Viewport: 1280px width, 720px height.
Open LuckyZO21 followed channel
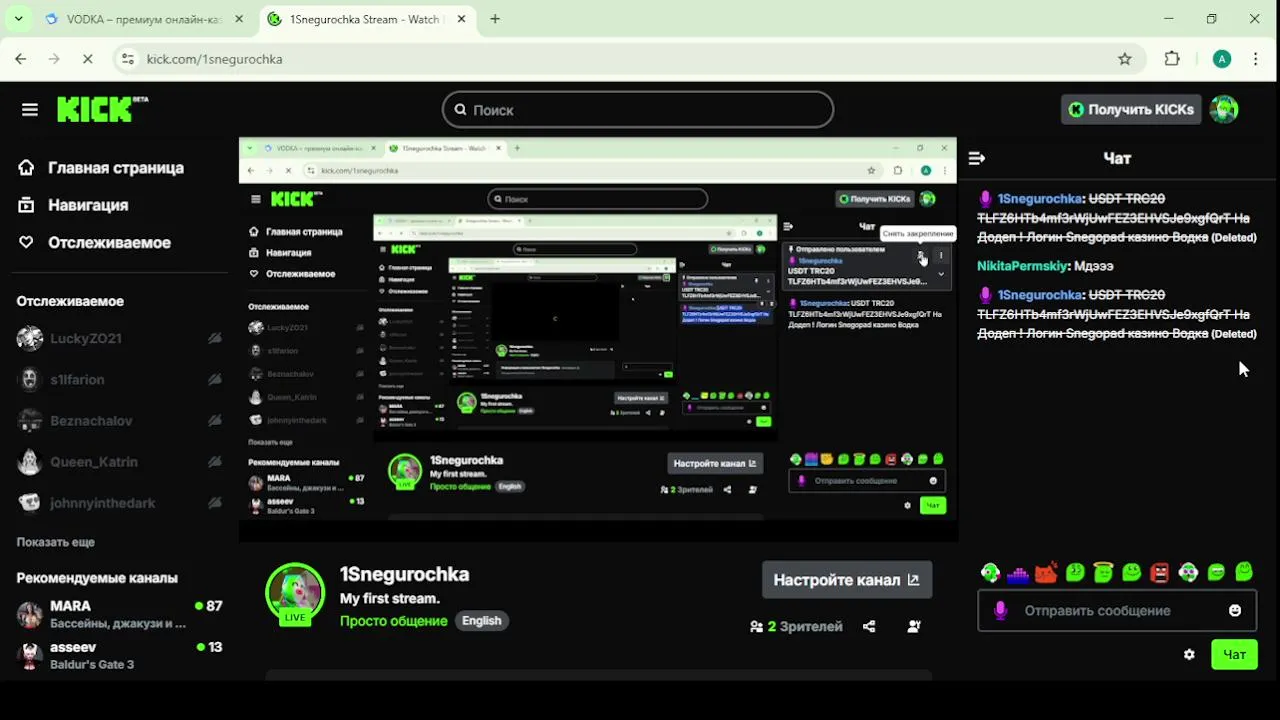(x=119, y=339)
